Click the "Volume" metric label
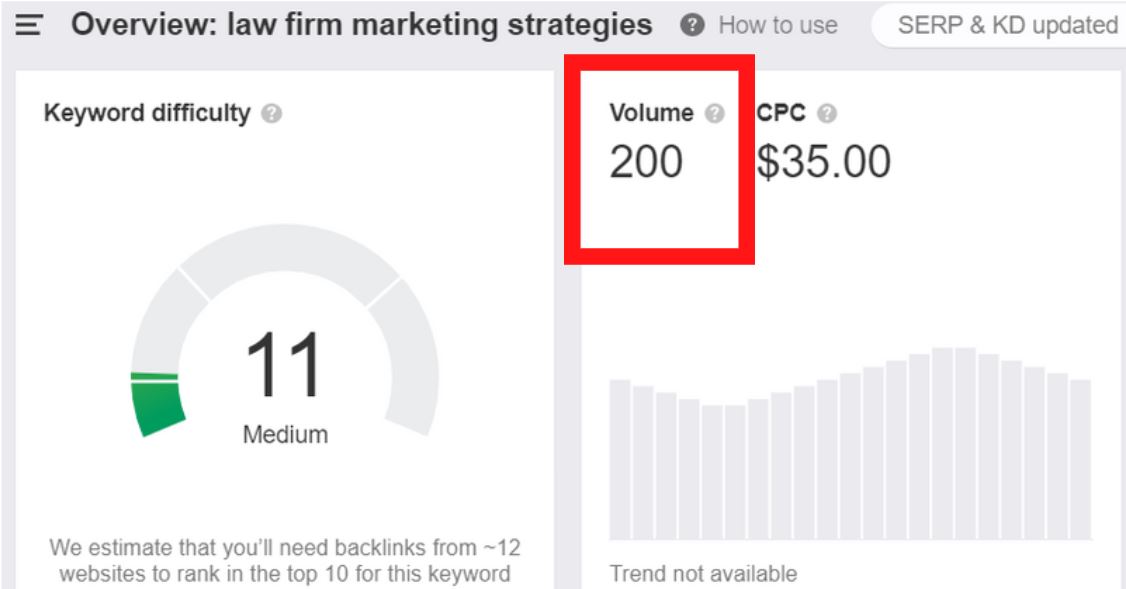 coord(651,114)
